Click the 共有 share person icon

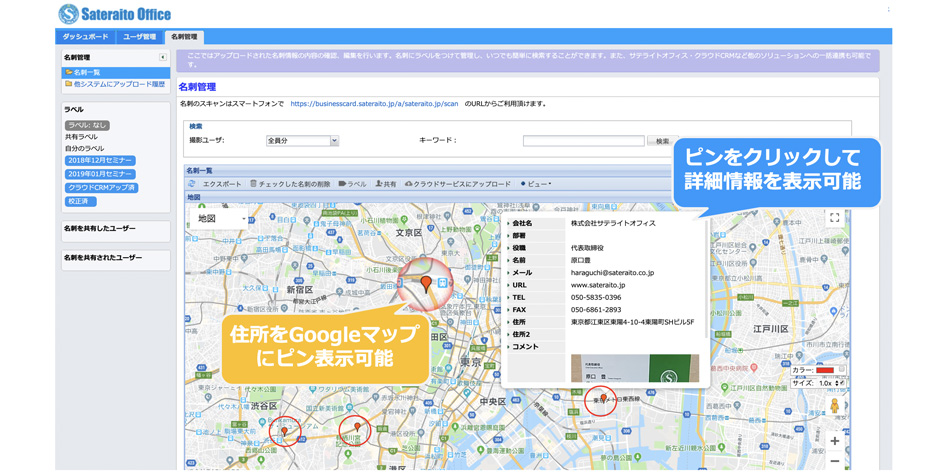(378, 184)
